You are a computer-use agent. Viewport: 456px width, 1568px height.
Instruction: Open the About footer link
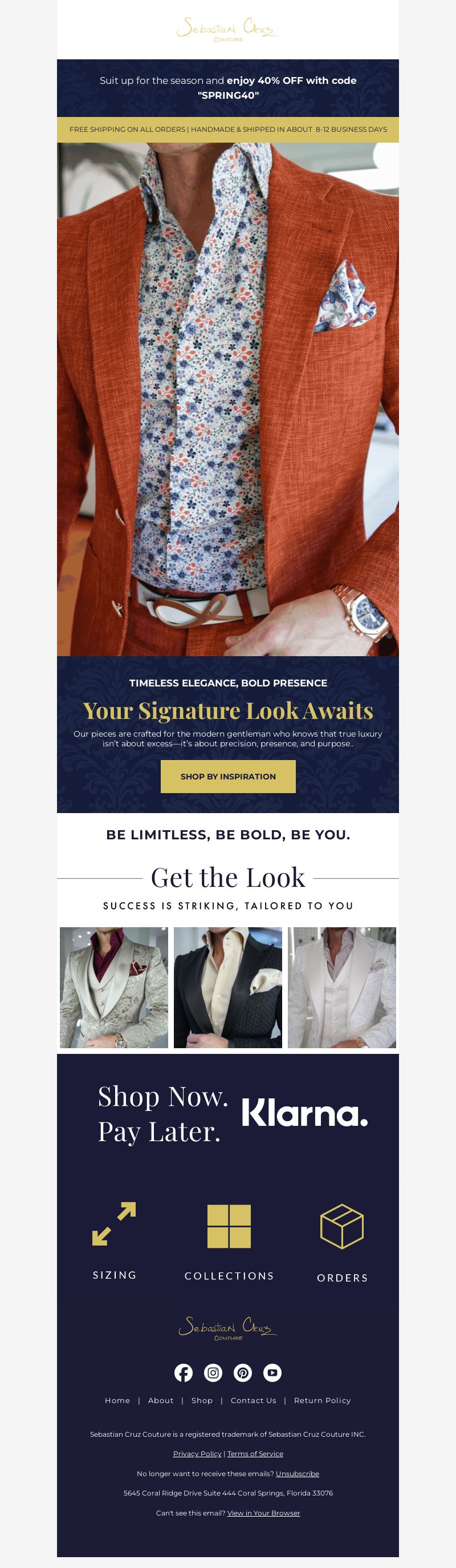161,1400
